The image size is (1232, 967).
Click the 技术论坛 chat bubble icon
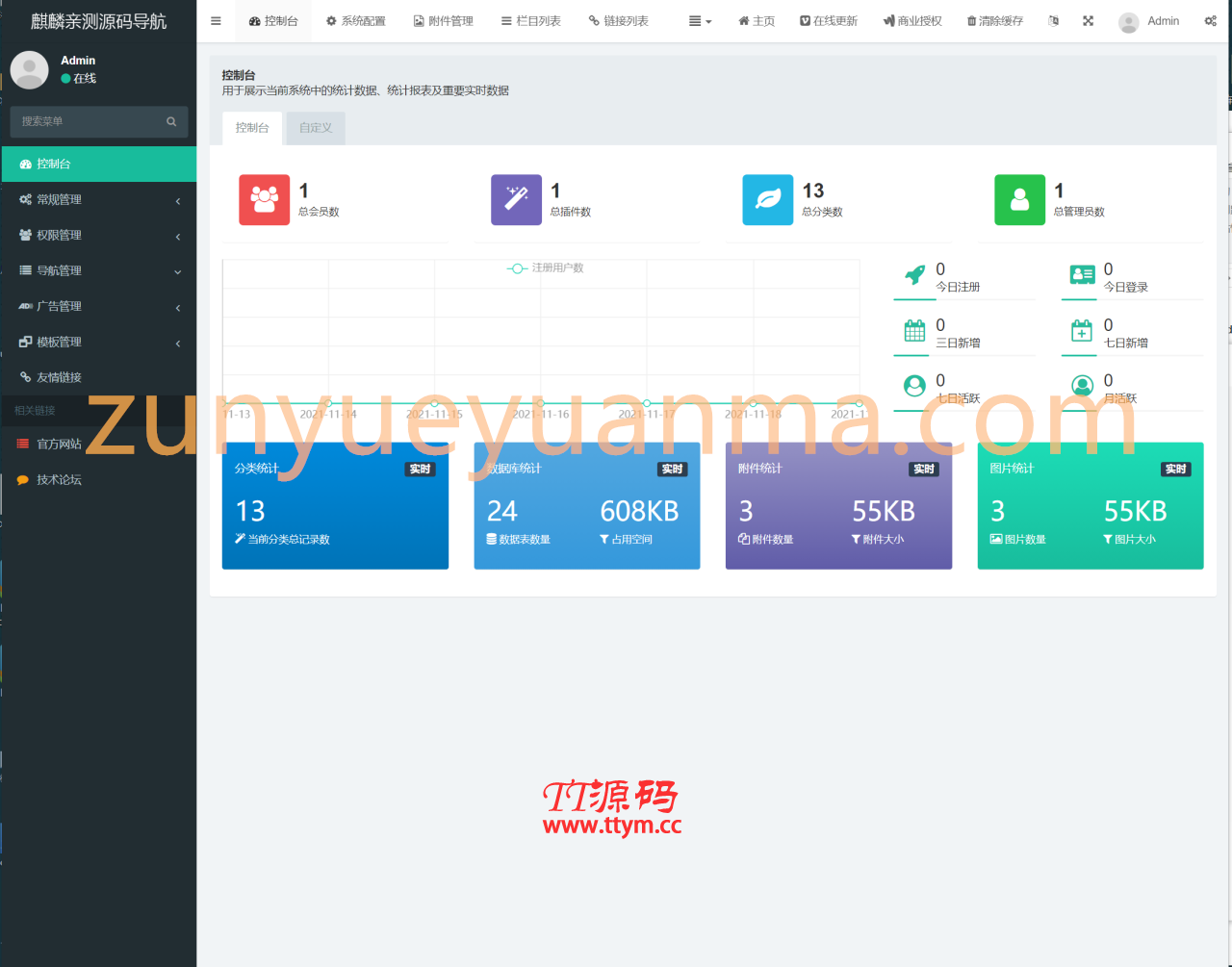[x=23, y=479]
